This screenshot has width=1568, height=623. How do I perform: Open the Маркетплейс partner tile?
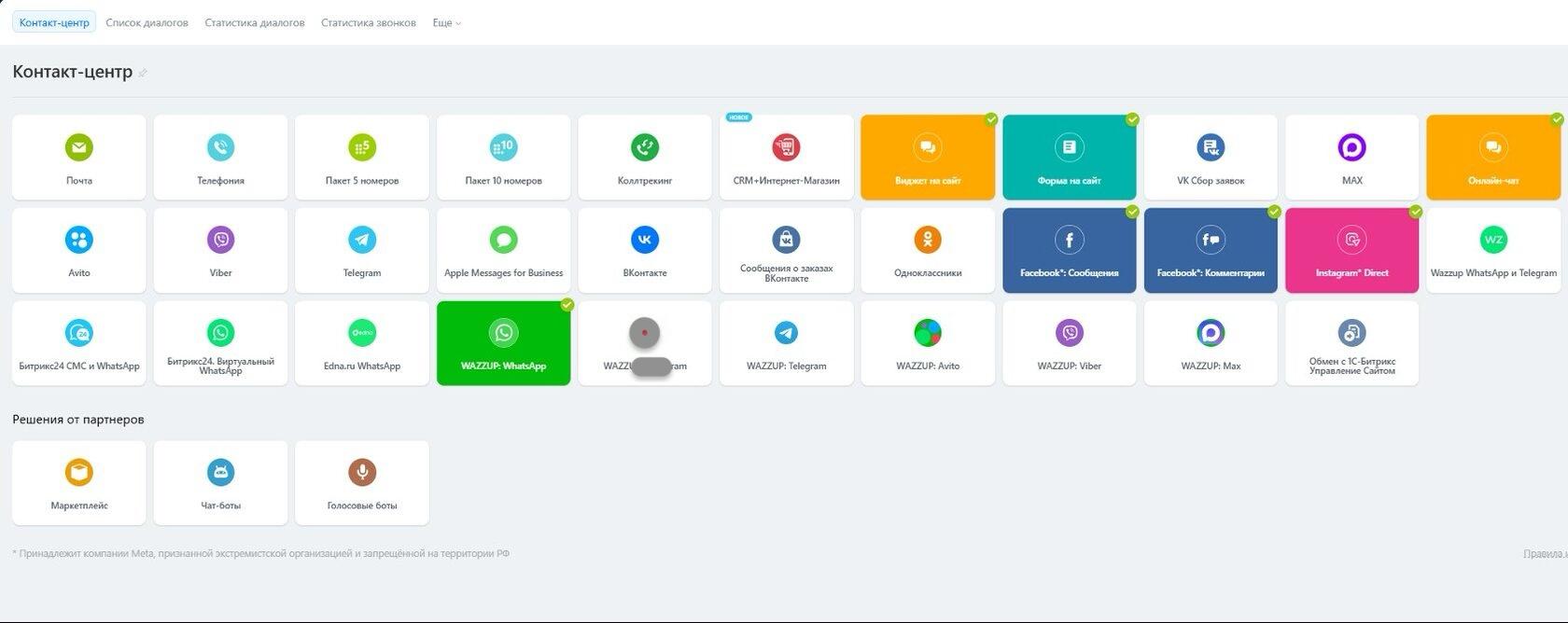[x=79, y=483]
